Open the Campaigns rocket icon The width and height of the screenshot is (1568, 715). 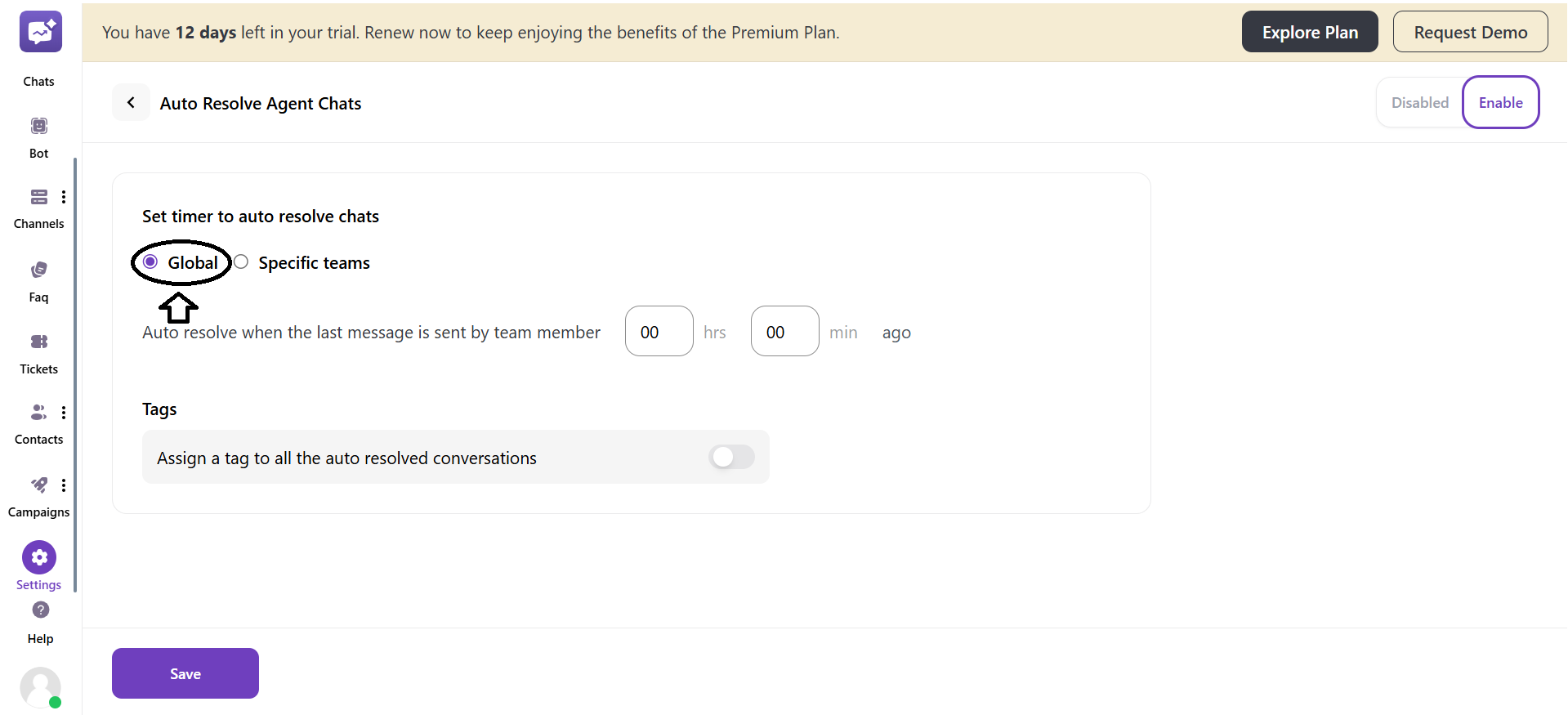point(38,485)
